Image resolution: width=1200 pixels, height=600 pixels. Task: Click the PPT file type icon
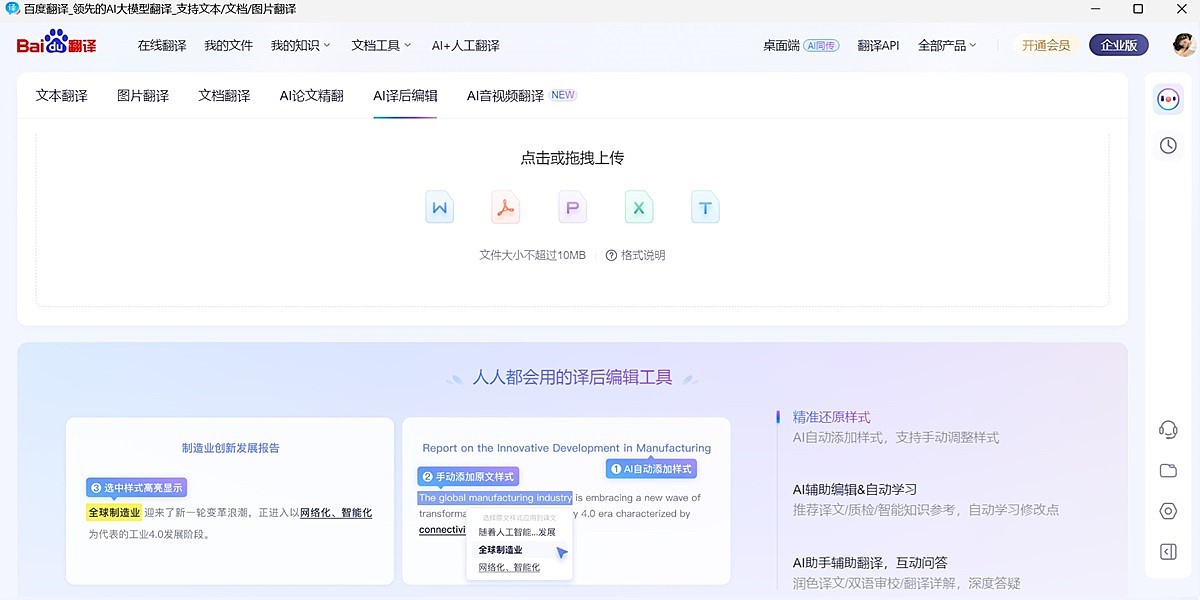(572, 207)
